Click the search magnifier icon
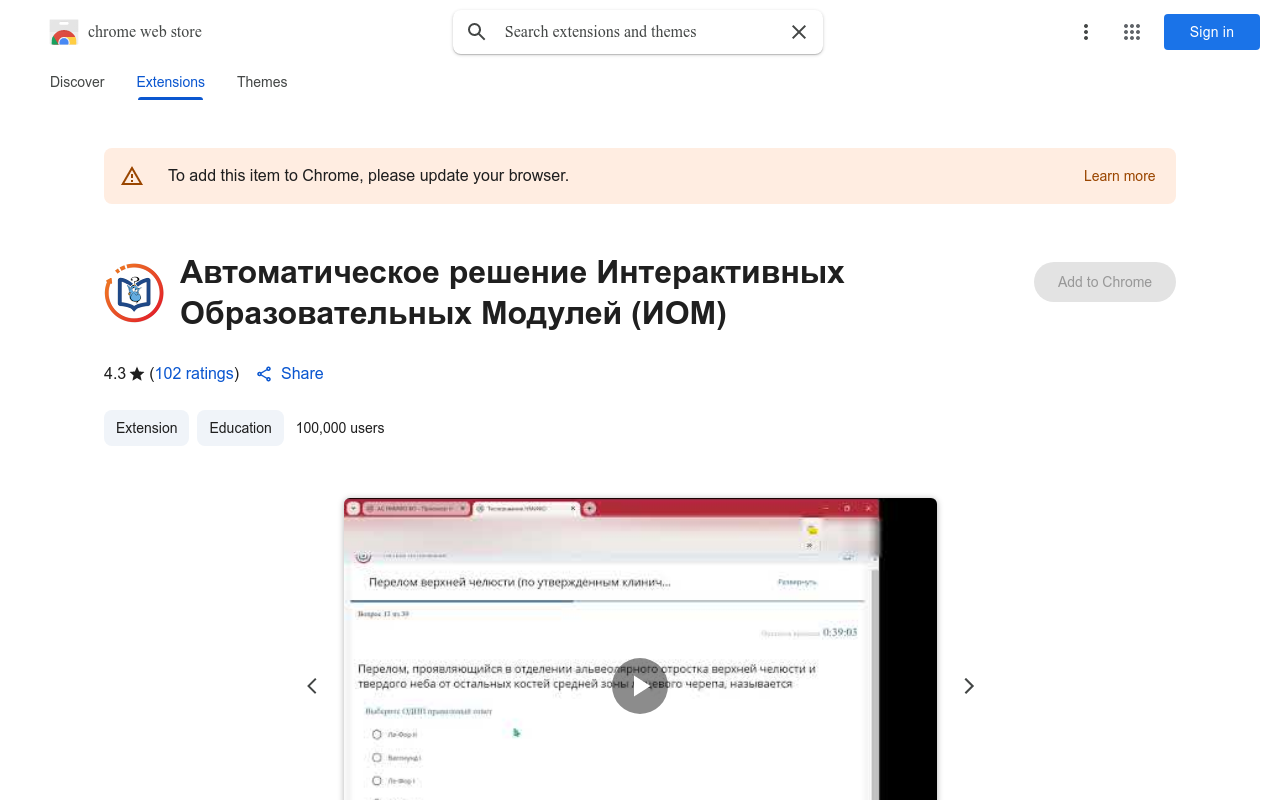Screen dimensions: 1280x800 (x=476, y=32)
